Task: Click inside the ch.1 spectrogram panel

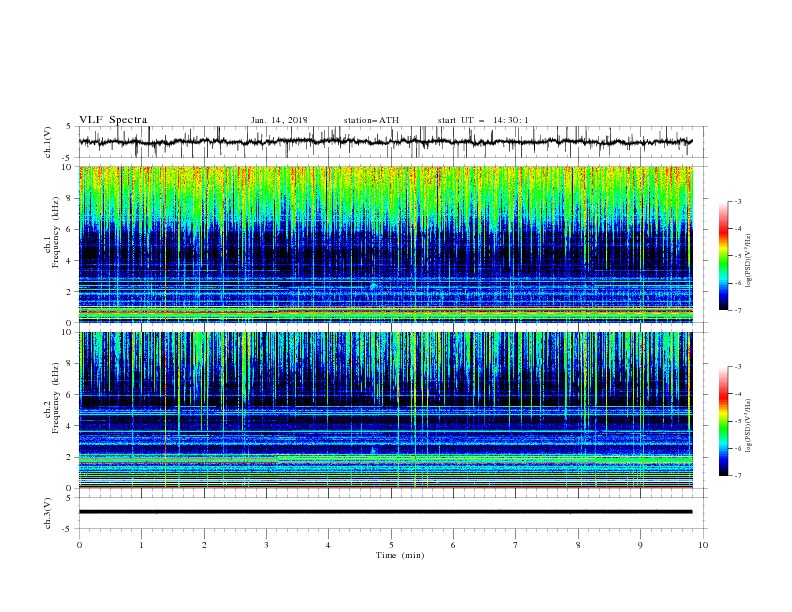Action: [386, 244]
